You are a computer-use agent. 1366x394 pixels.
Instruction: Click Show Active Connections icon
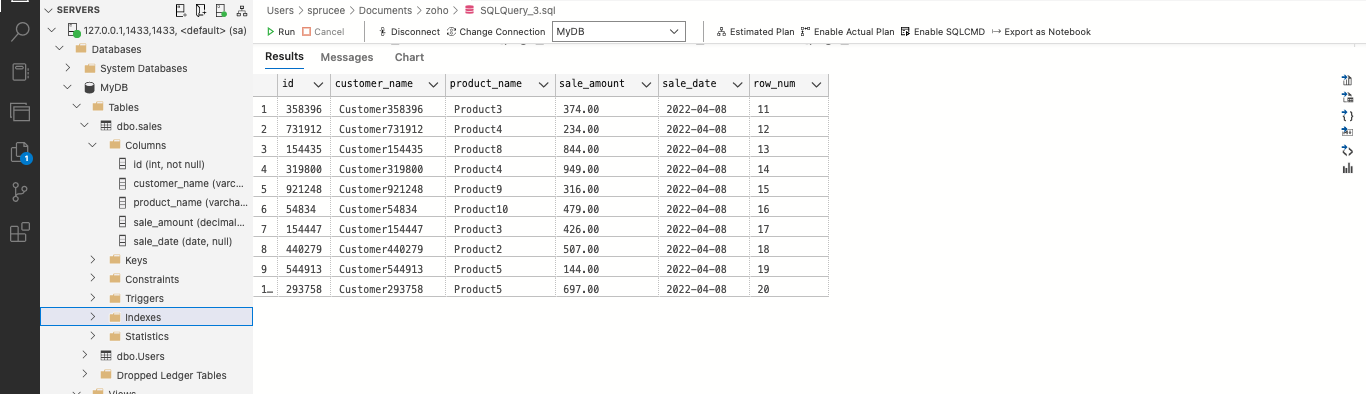point(221,10)
